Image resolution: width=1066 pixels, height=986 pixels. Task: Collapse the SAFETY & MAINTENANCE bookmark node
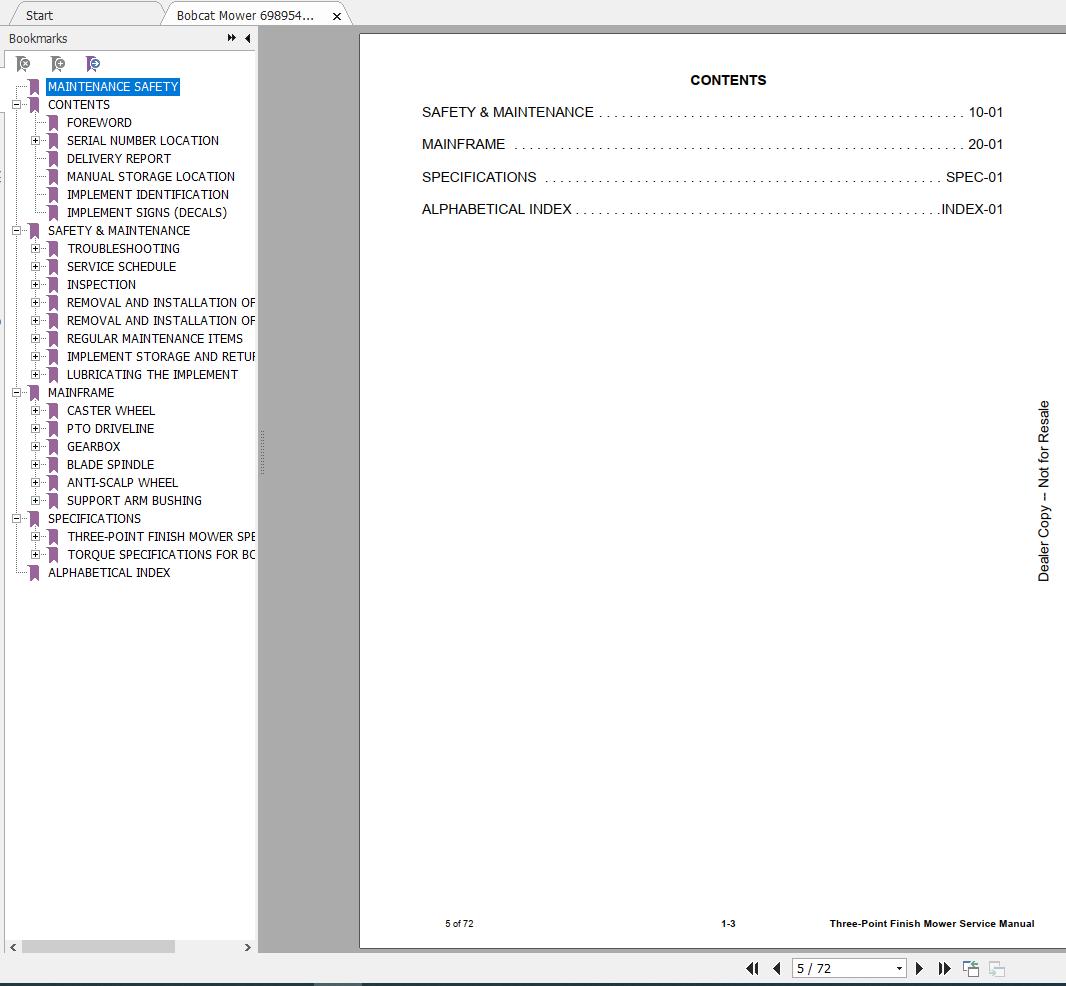coord(16,231)
